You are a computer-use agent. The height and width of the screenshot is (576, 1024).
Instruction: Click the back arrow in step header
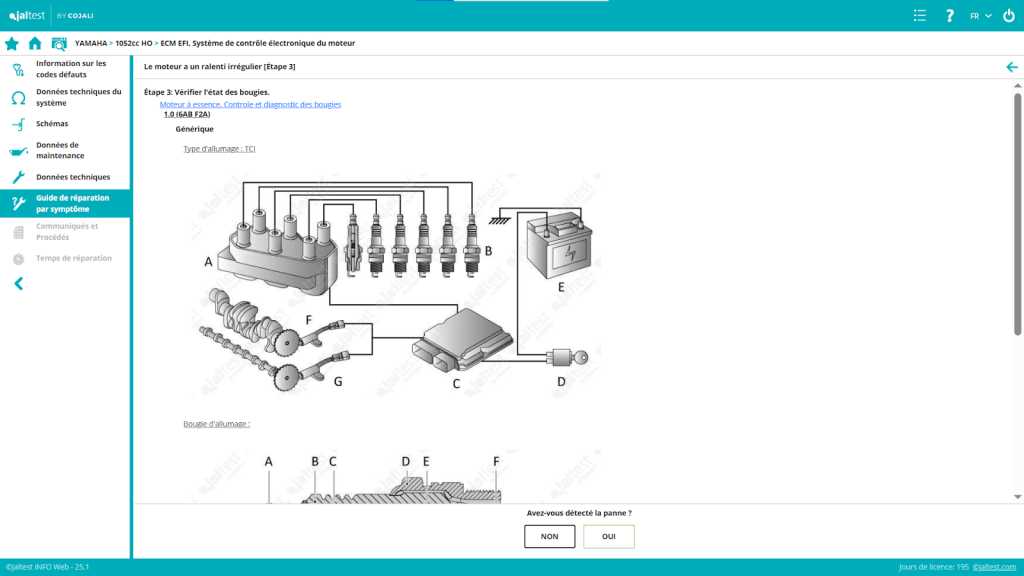click(x=1011, y=67)
